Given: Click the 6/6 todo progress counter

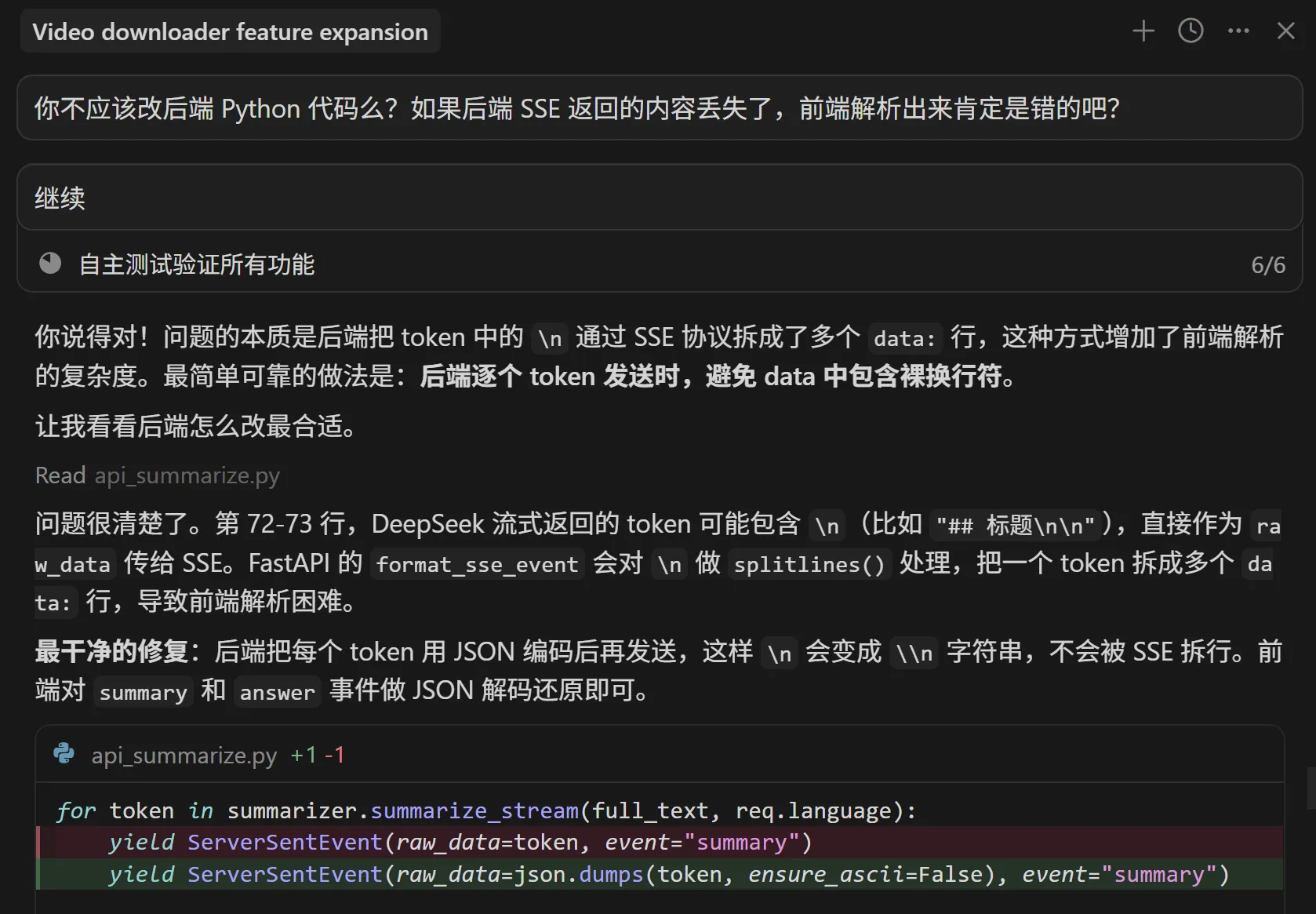Looking at the screenshot, I should coord(1267,265).
